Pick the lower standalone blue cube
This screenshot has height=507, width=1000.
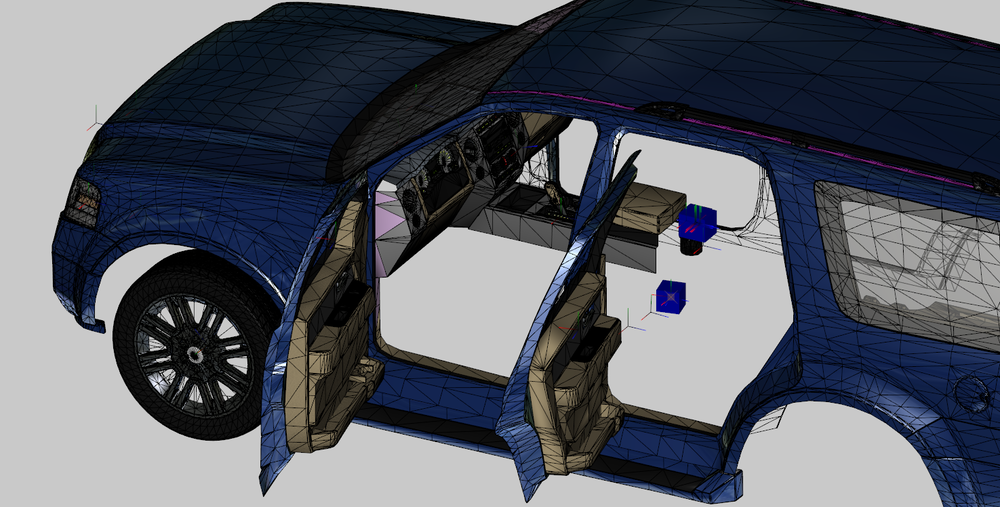tap(671, 297)
